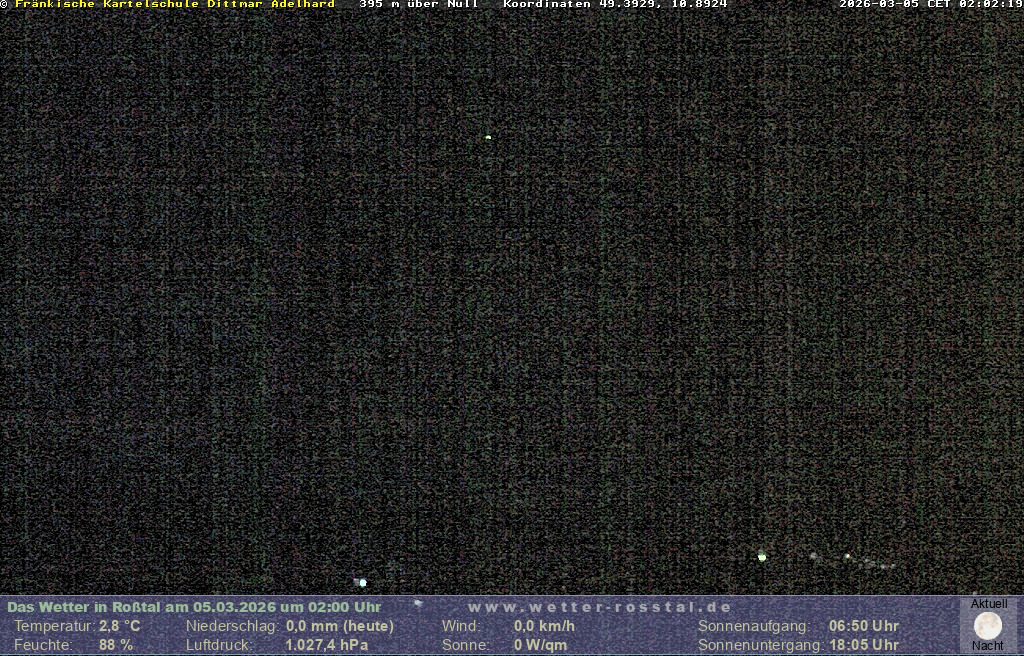Viewport: 1024px width, 656px height.
Task: Click the 'Aktuell' label above the moon
Action: pos(989,604)
